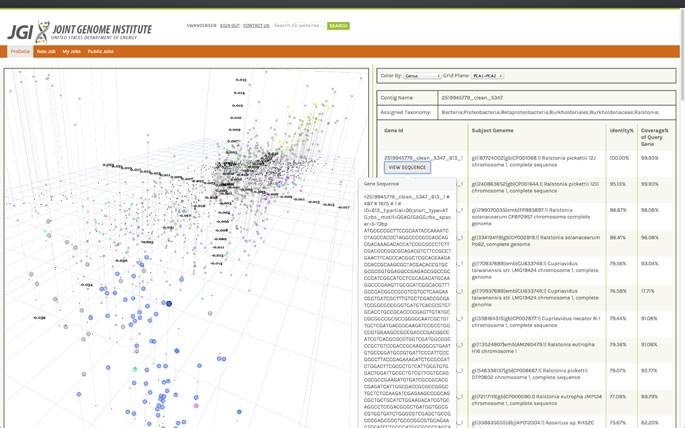Click the EWANDERSEN username text
Image resolution: width=685 pixels, height=428 pixels.
[x=201, y=26]
